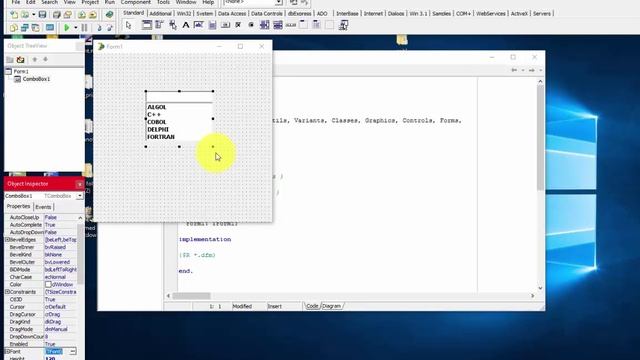Viewport: 640px width, 360px height.
Task: Click the View Form toolbar icon
Action: pos(25,28)
